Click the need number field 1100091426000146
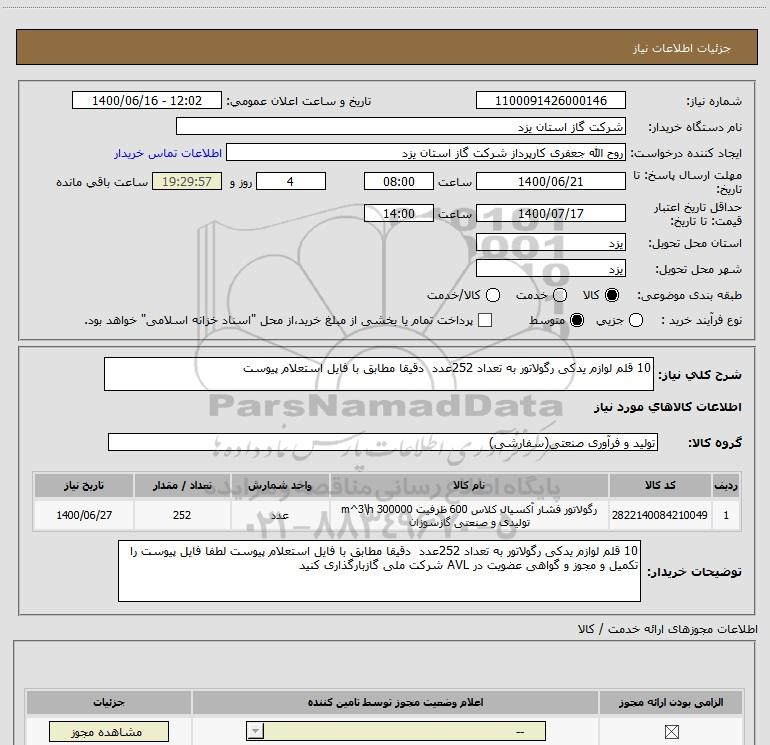 550,100
